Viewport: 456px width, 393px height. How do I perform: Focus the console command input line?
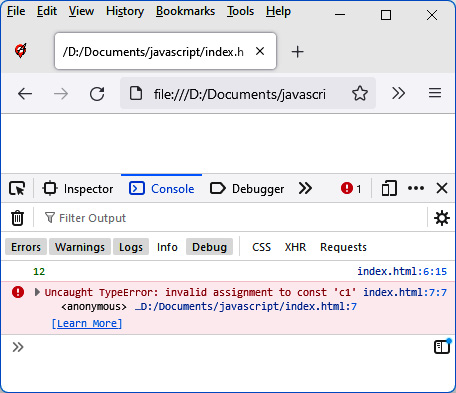coord(227,347)
